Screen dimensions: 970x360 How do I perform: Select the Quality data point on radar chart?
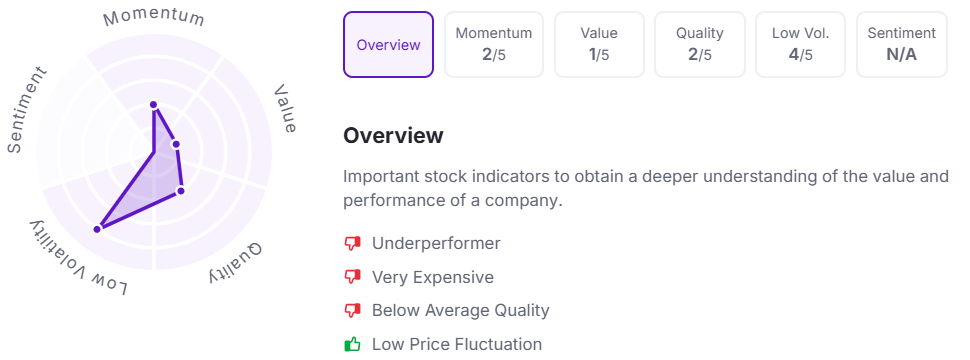[x=181, y=191]
